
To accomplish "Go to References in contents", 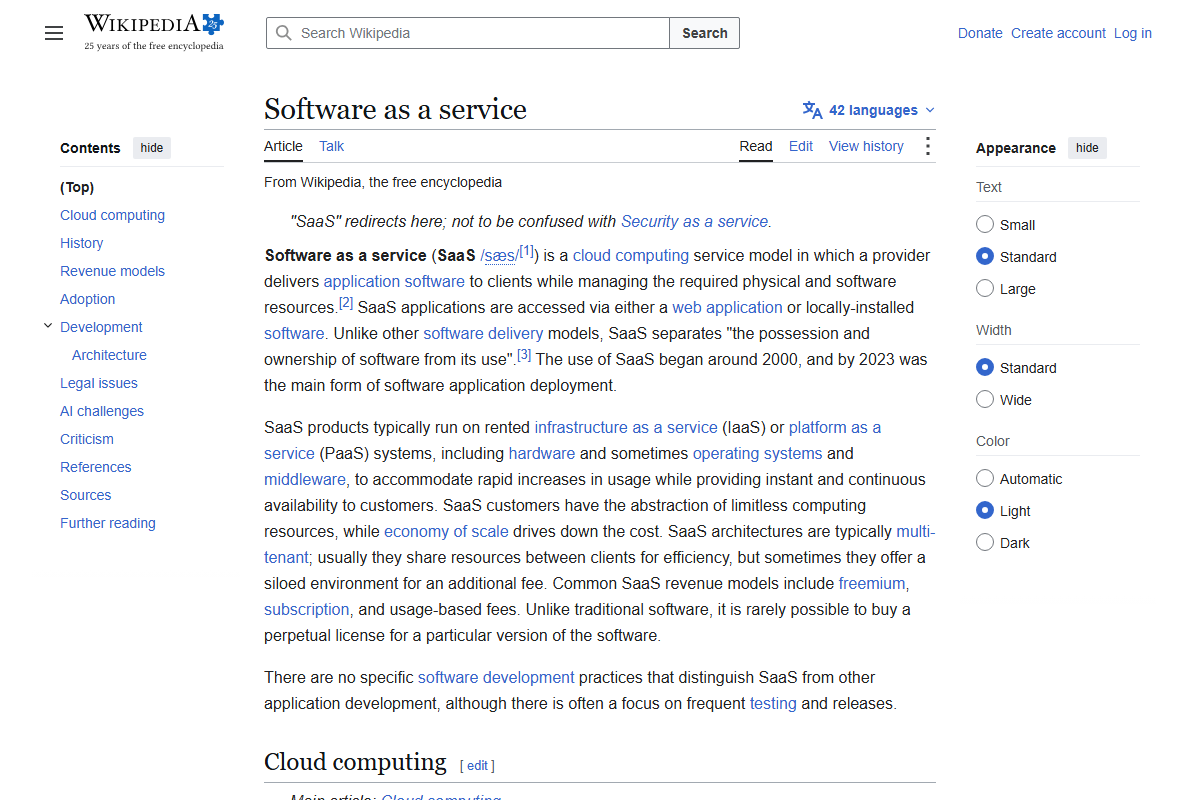I will click(x=95, y=467).
